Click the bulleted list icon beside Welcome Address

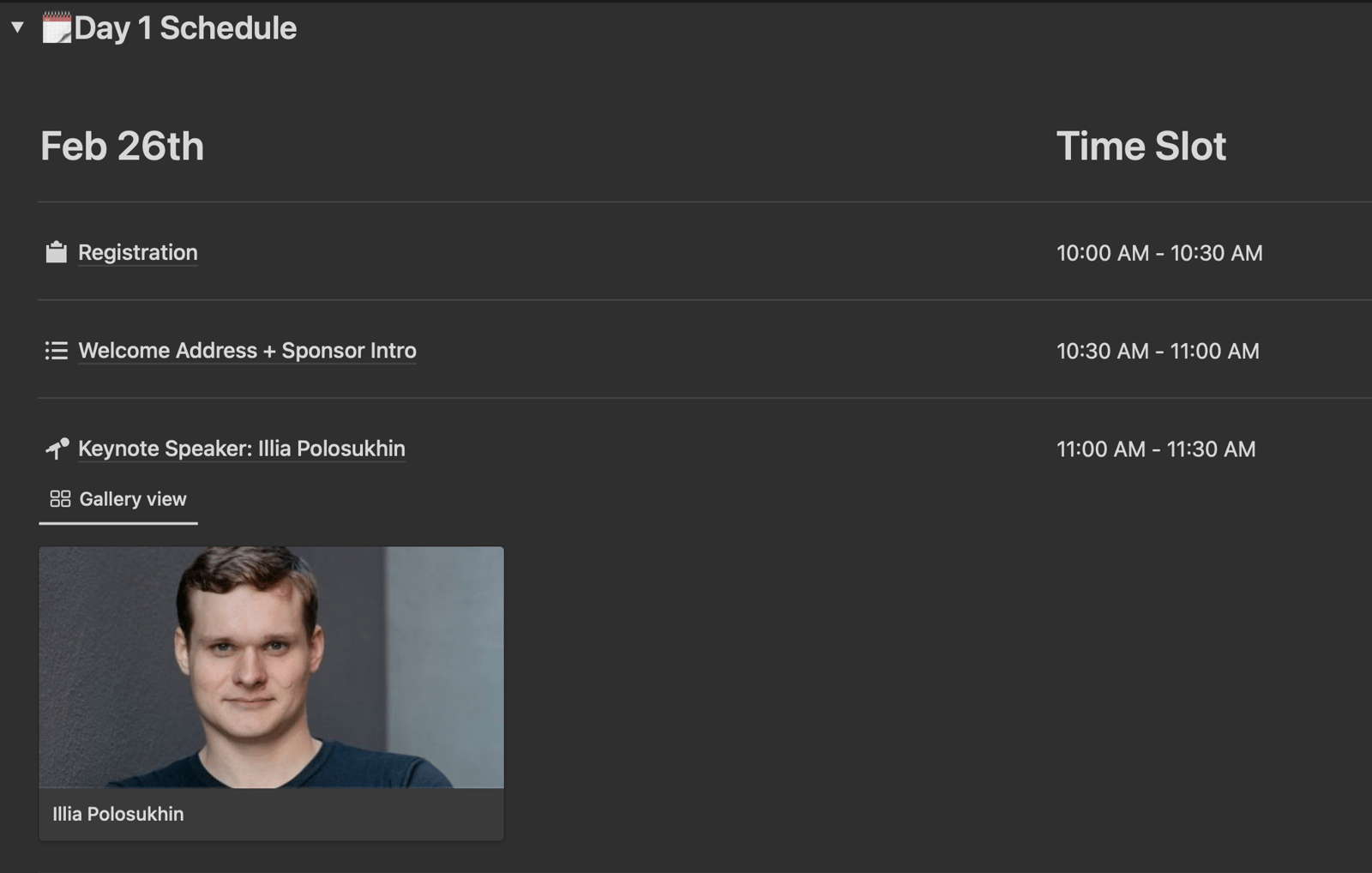point(57,351)
